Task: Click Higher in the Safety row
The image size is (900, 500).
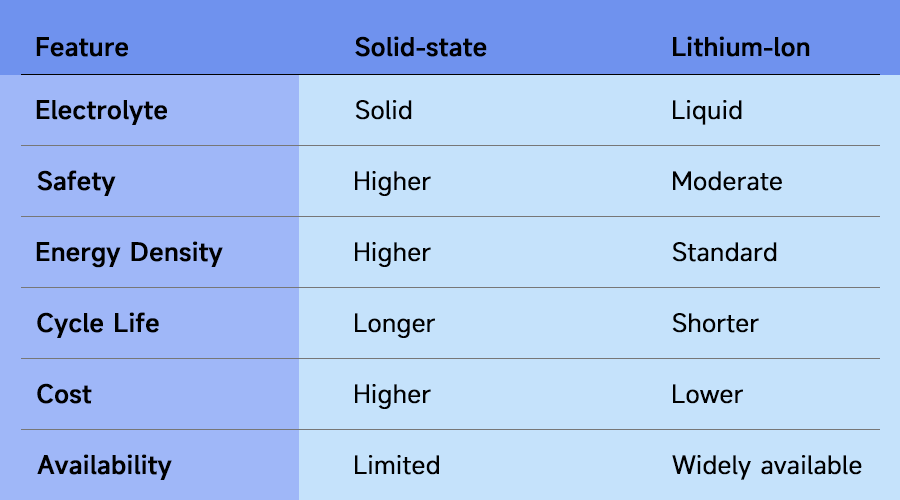Action: (x=392, y=181)
